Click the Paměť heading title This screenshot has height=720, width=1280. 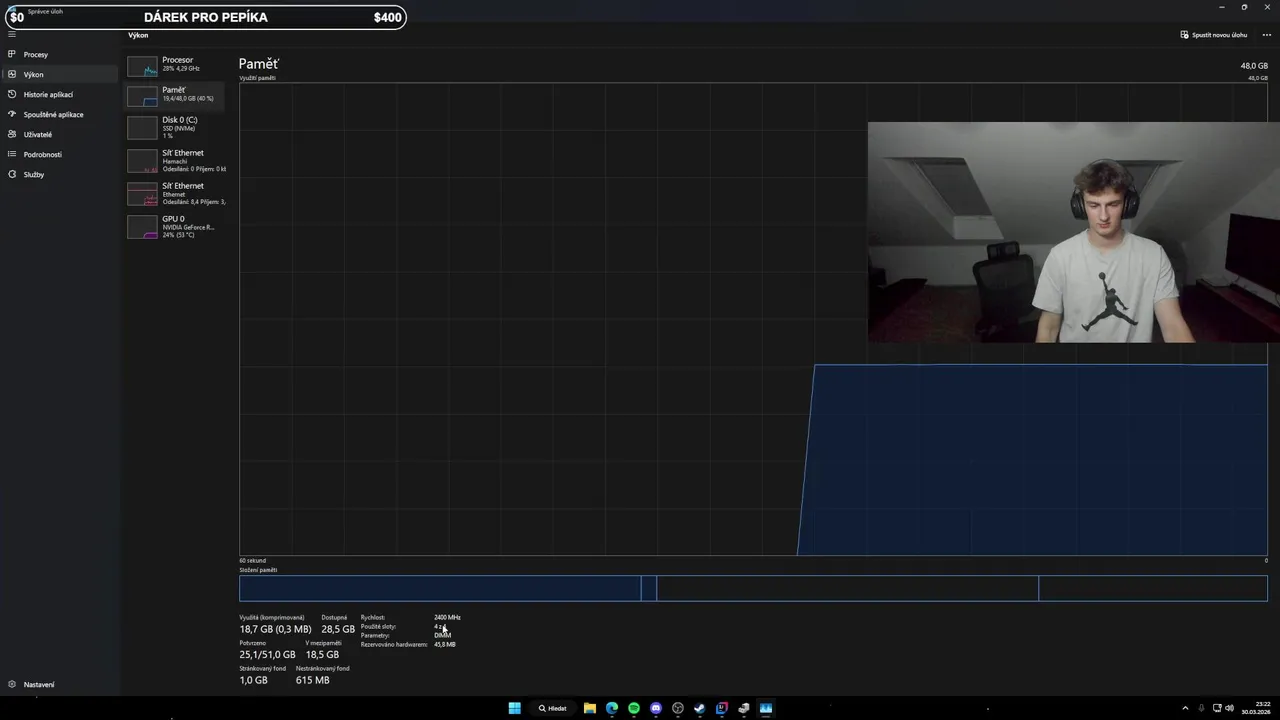click(x=258, y=64)
